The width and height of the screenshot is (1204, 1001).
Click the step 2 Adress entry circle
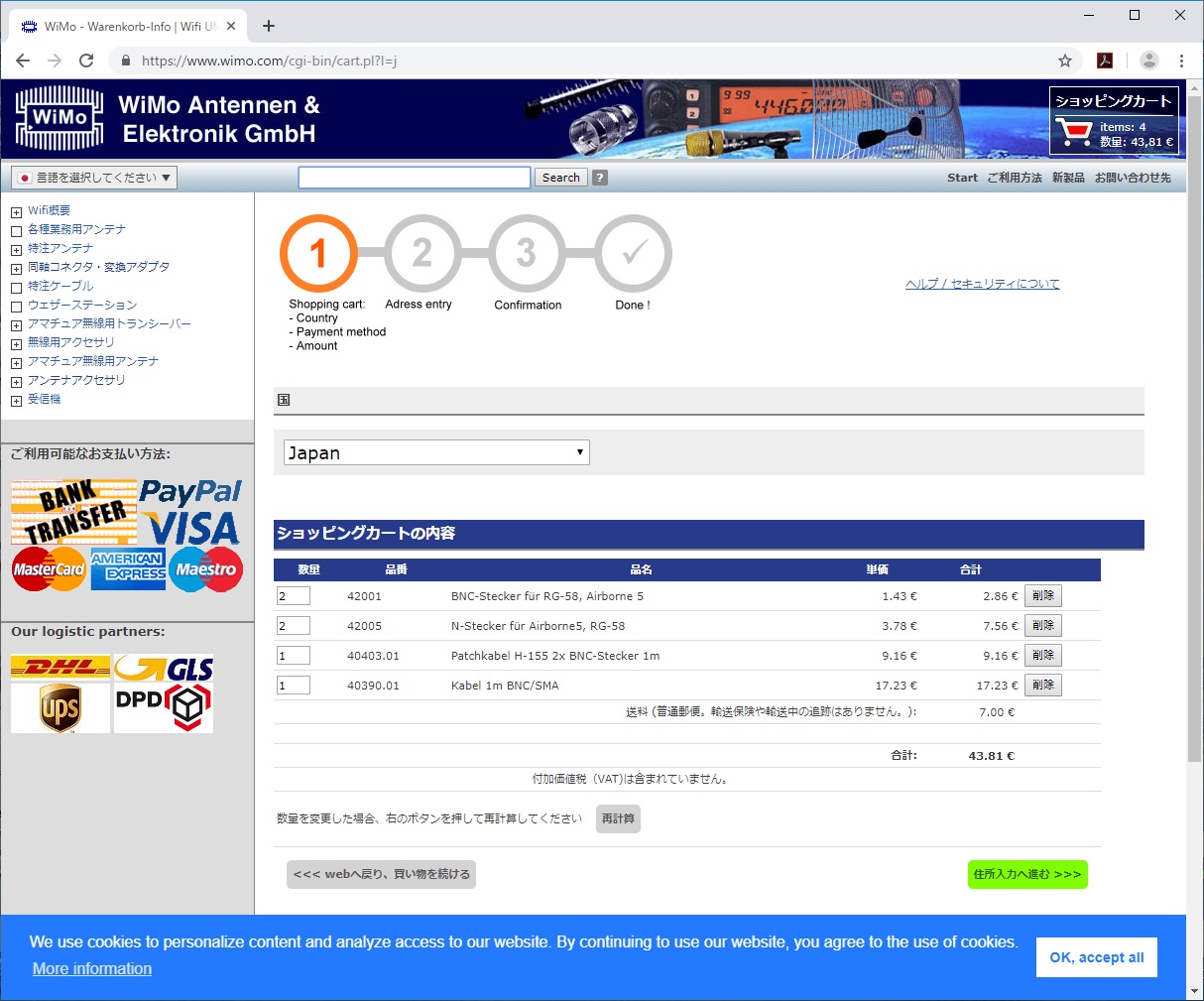(x=422, y=253)
